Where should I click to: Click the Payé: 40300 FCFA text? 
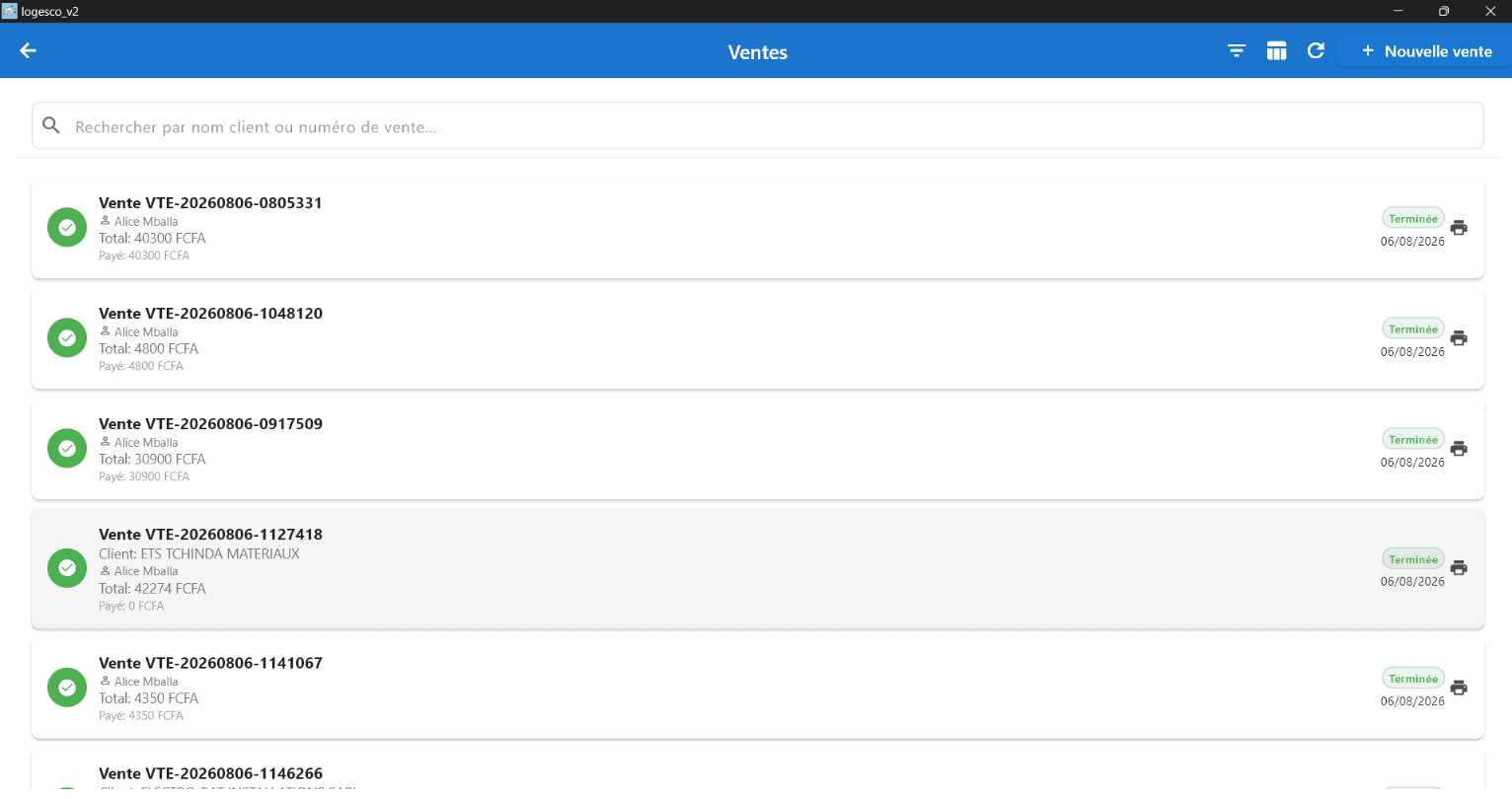144,255
